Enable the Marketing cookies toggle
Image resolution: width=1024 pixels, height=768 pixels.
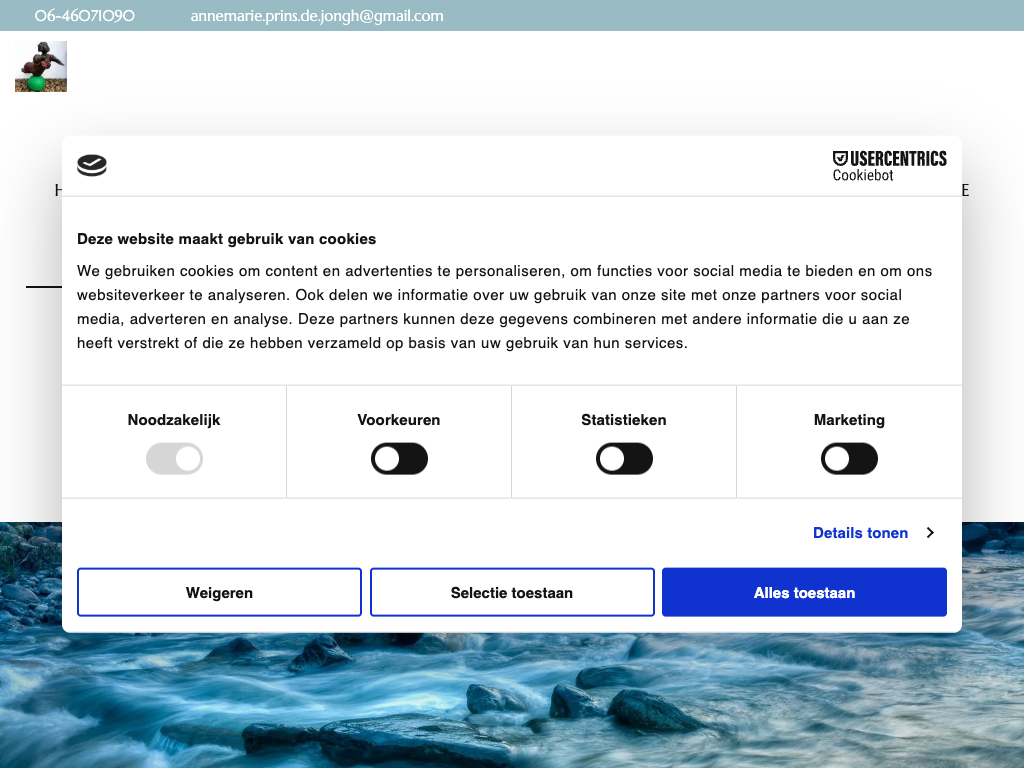coord(849,460)
